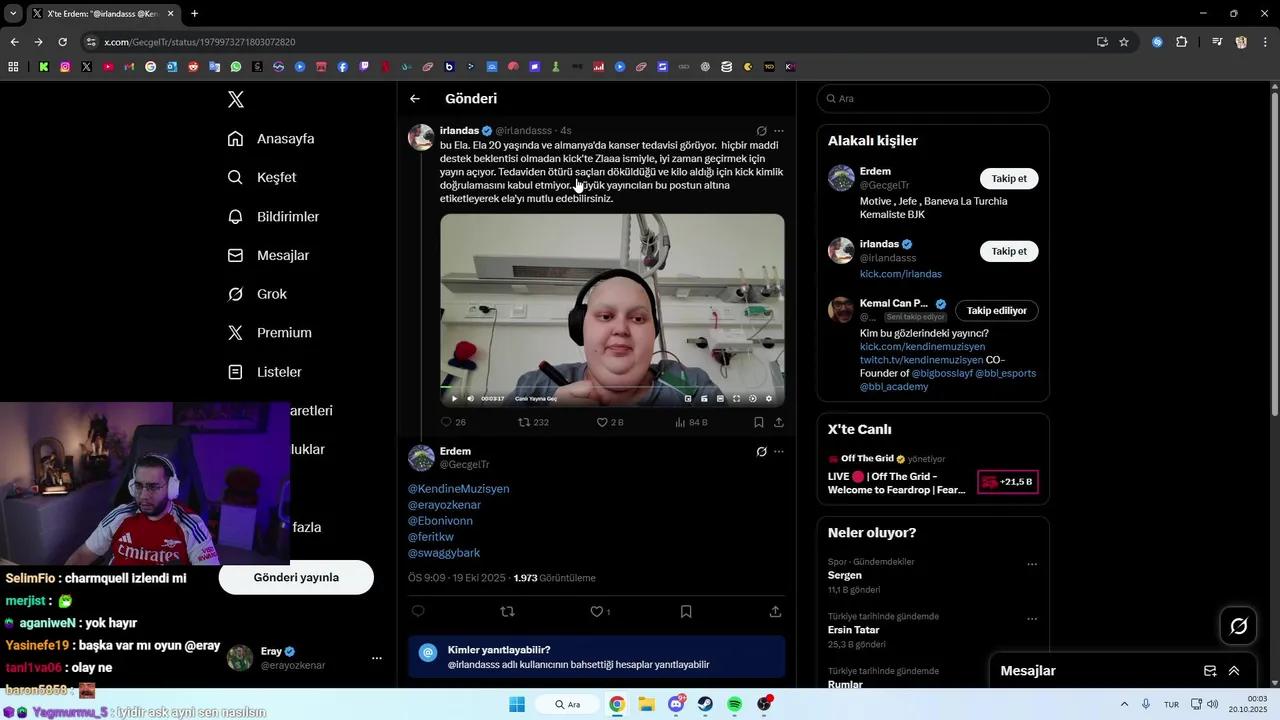Share the irlandas post
The width and height of the screenshot is (1280, 720).
(779, 422)
